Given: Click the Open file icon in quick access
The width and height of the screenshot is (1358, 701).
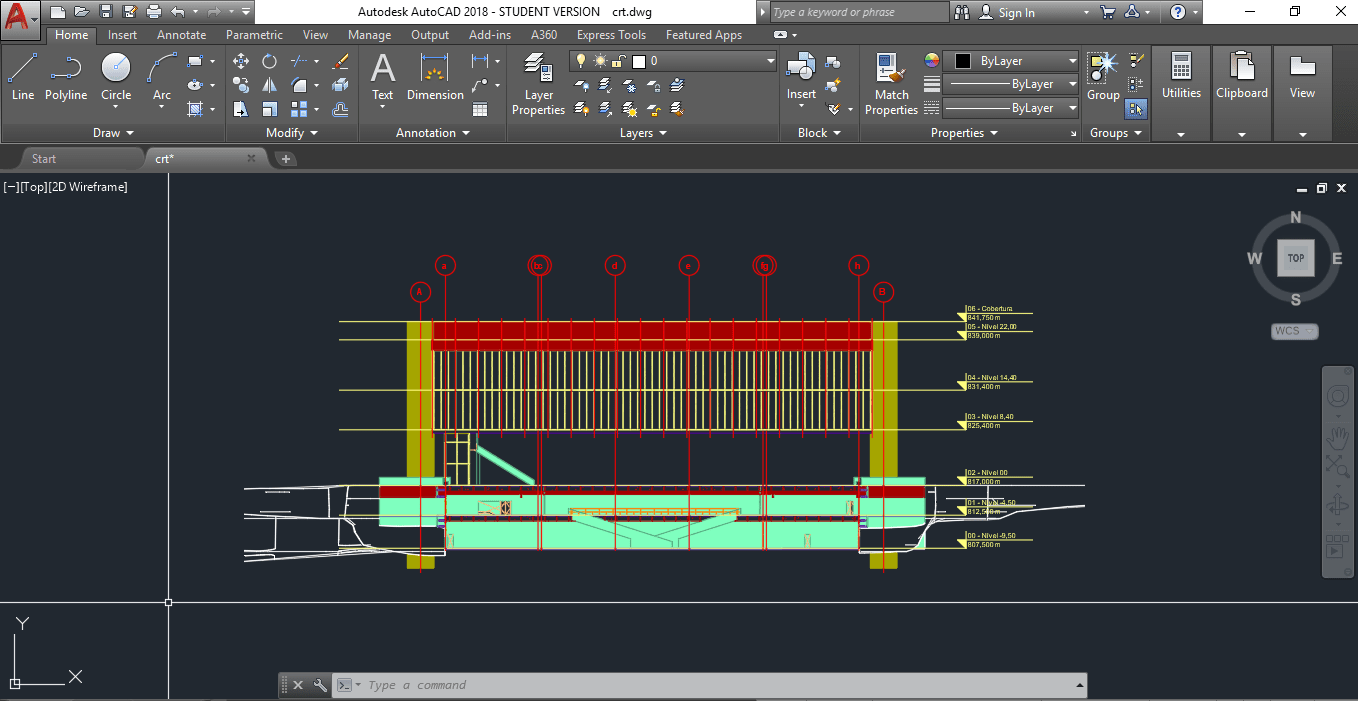Looking at the screenshot, I should (81, 12).
